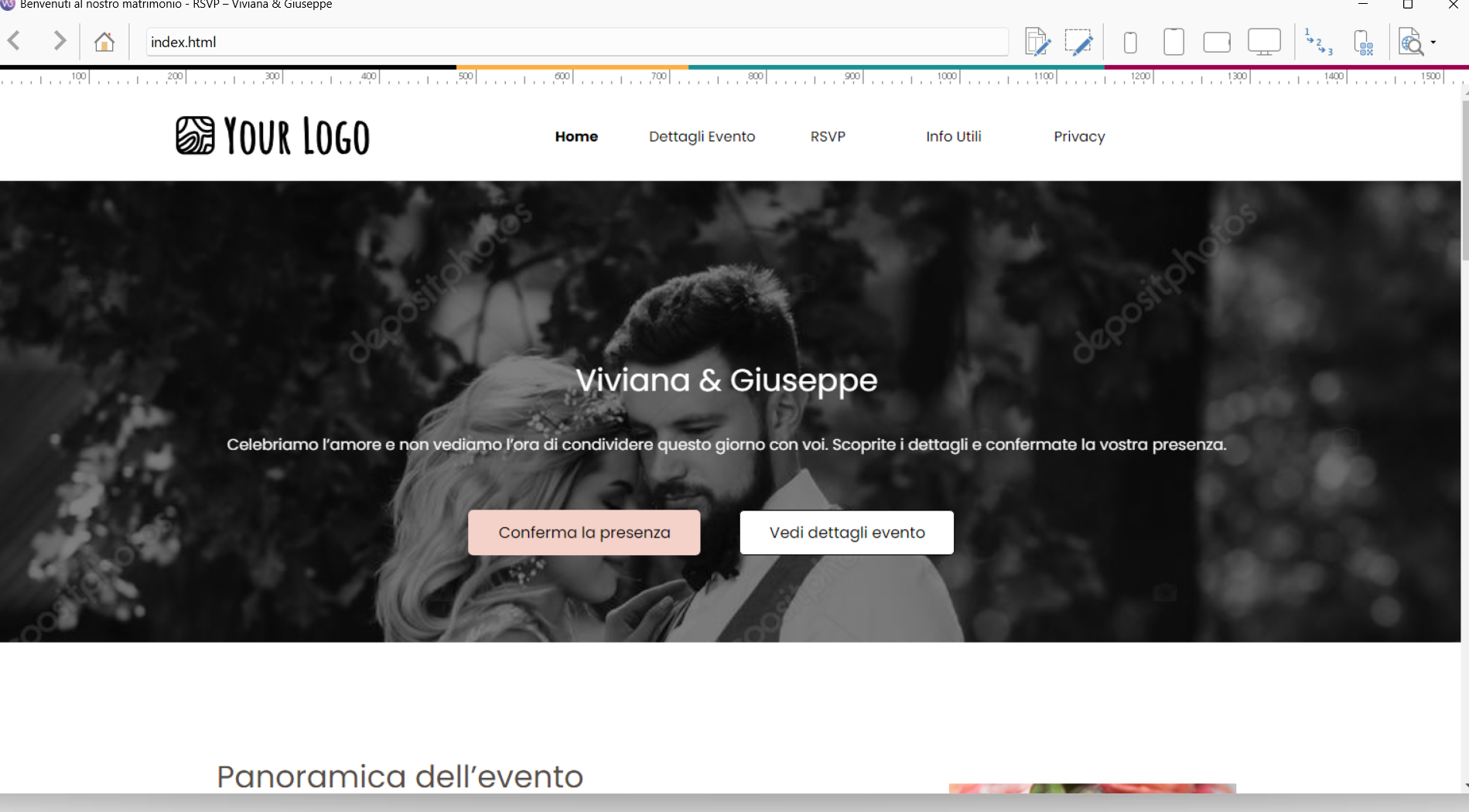The height and width of the screenshot is (812, 1469).
Task: Switch to desktop monitor preview
Action: [1264, 42]
